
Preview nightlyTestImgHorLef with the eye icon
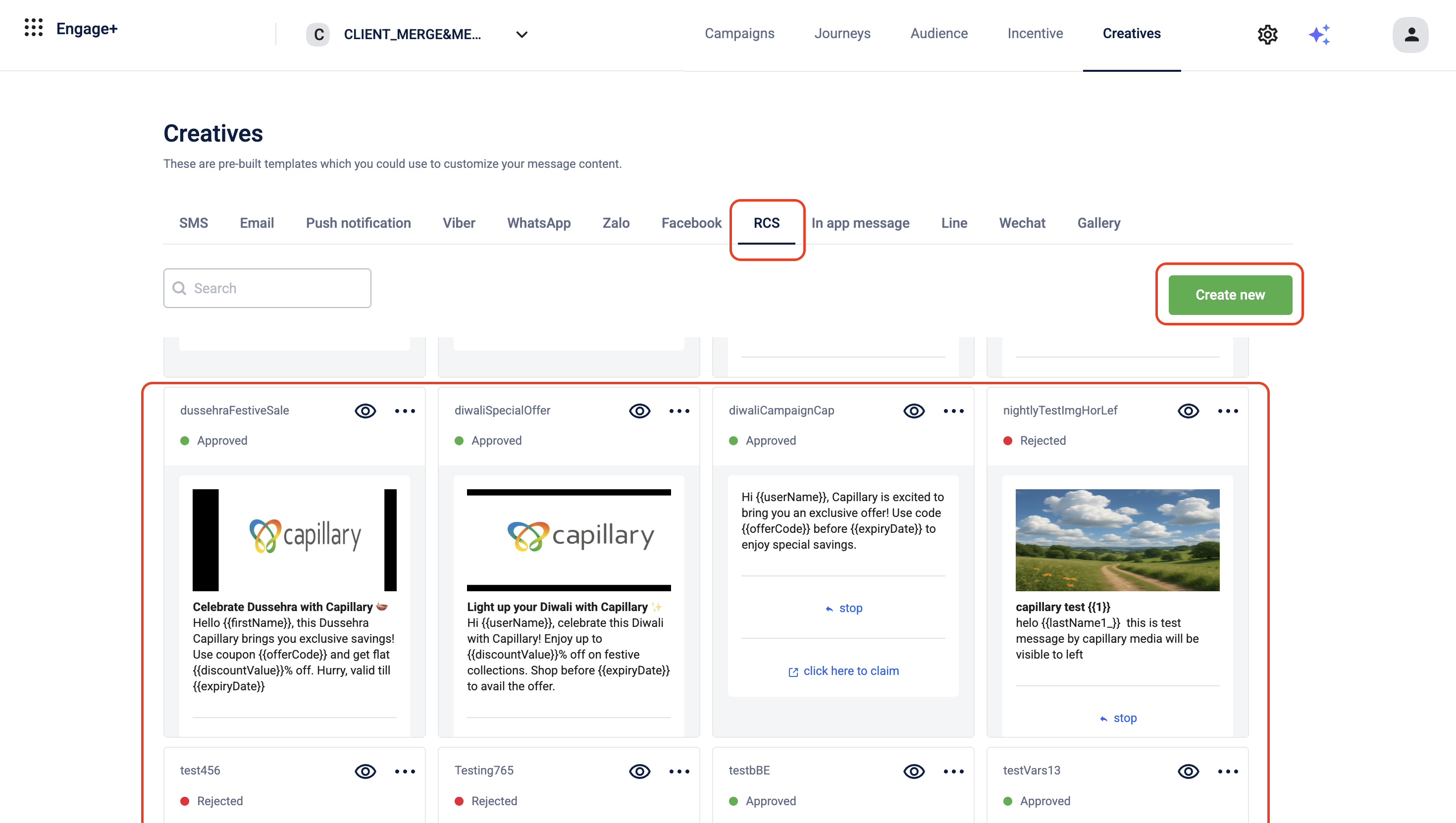(1188, 411)
